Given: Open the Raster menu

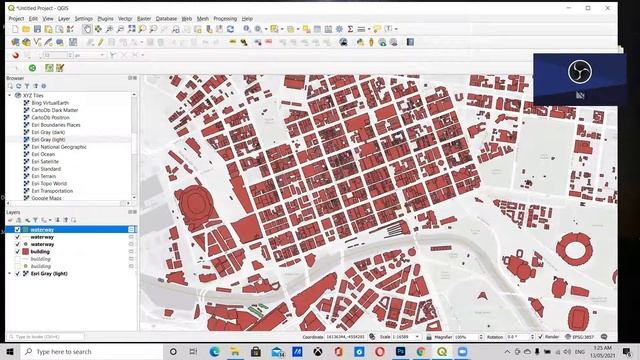Looking at the screenshot, I should pos(144,18).
